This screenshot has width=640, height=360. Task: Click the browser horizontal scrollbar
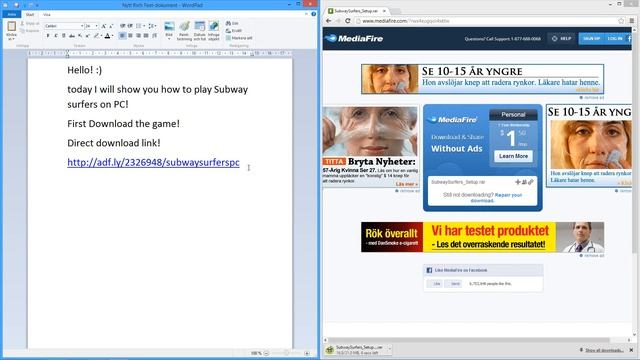click(469, 340)
